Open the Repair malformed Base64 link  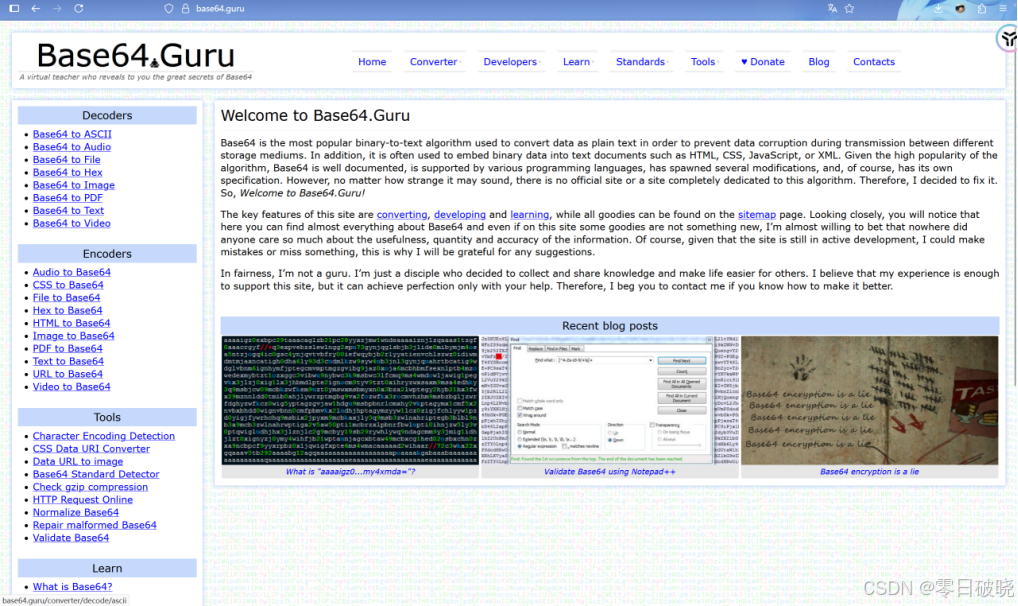tap(95, 525)
